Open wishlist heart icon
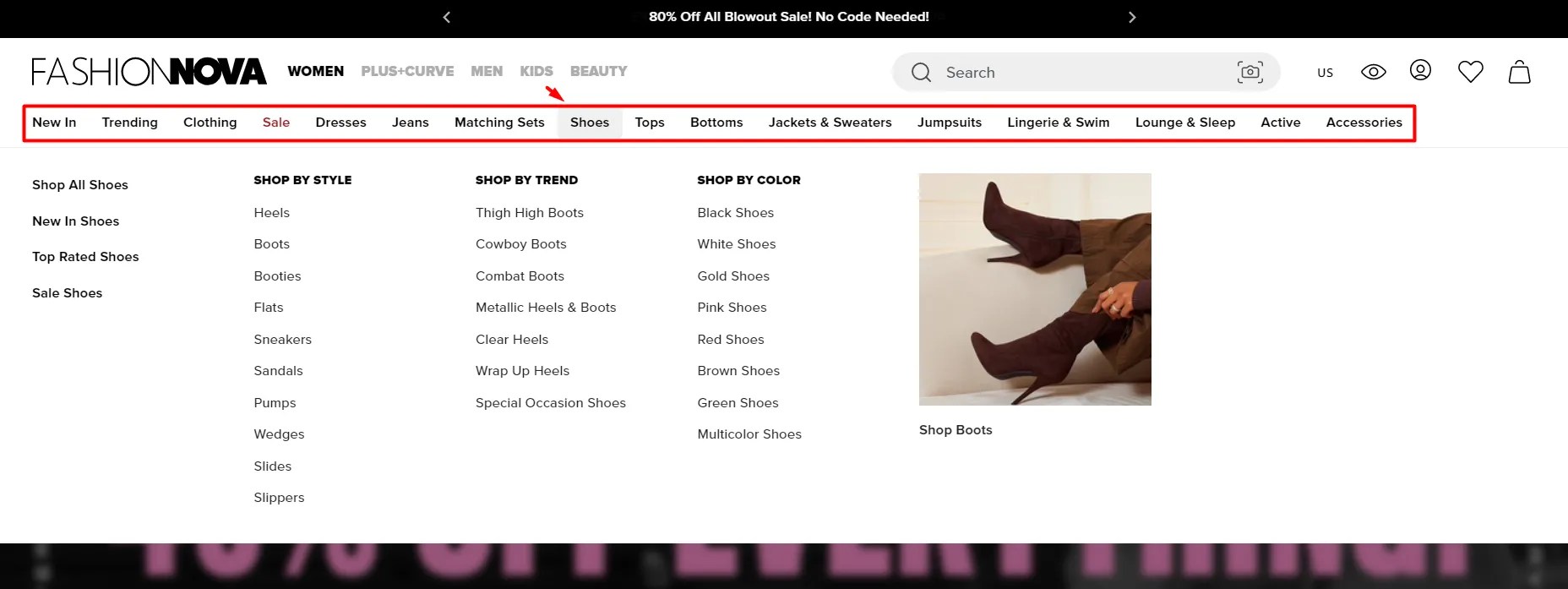This screenshot has height=589, width=1568. click(x=1471, y=72)
